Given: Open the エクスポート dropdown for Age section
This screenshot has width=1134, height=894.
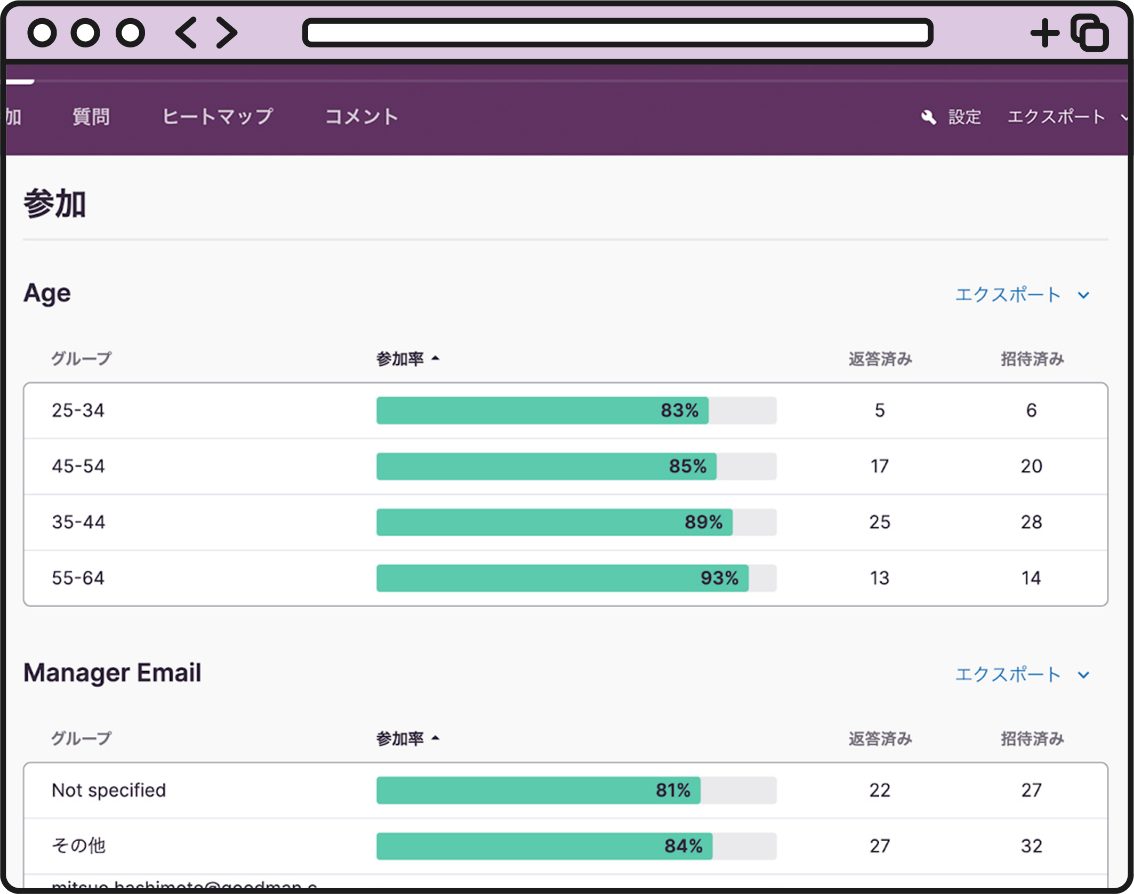Looking at the screenshot, I should pyautogui.click(x=1021, y=295).
